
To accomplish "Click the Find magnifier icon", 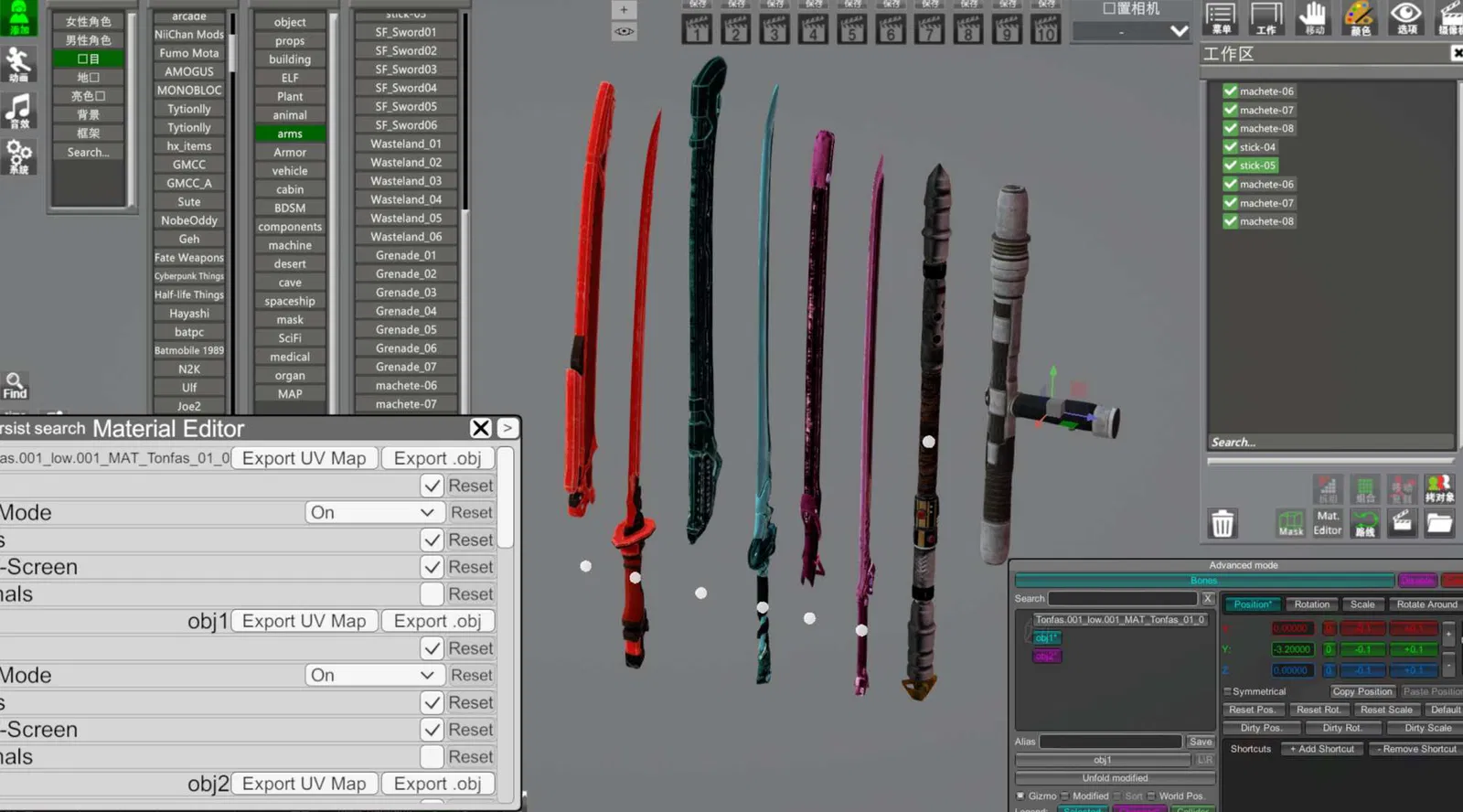I will (x=15, y=385).
